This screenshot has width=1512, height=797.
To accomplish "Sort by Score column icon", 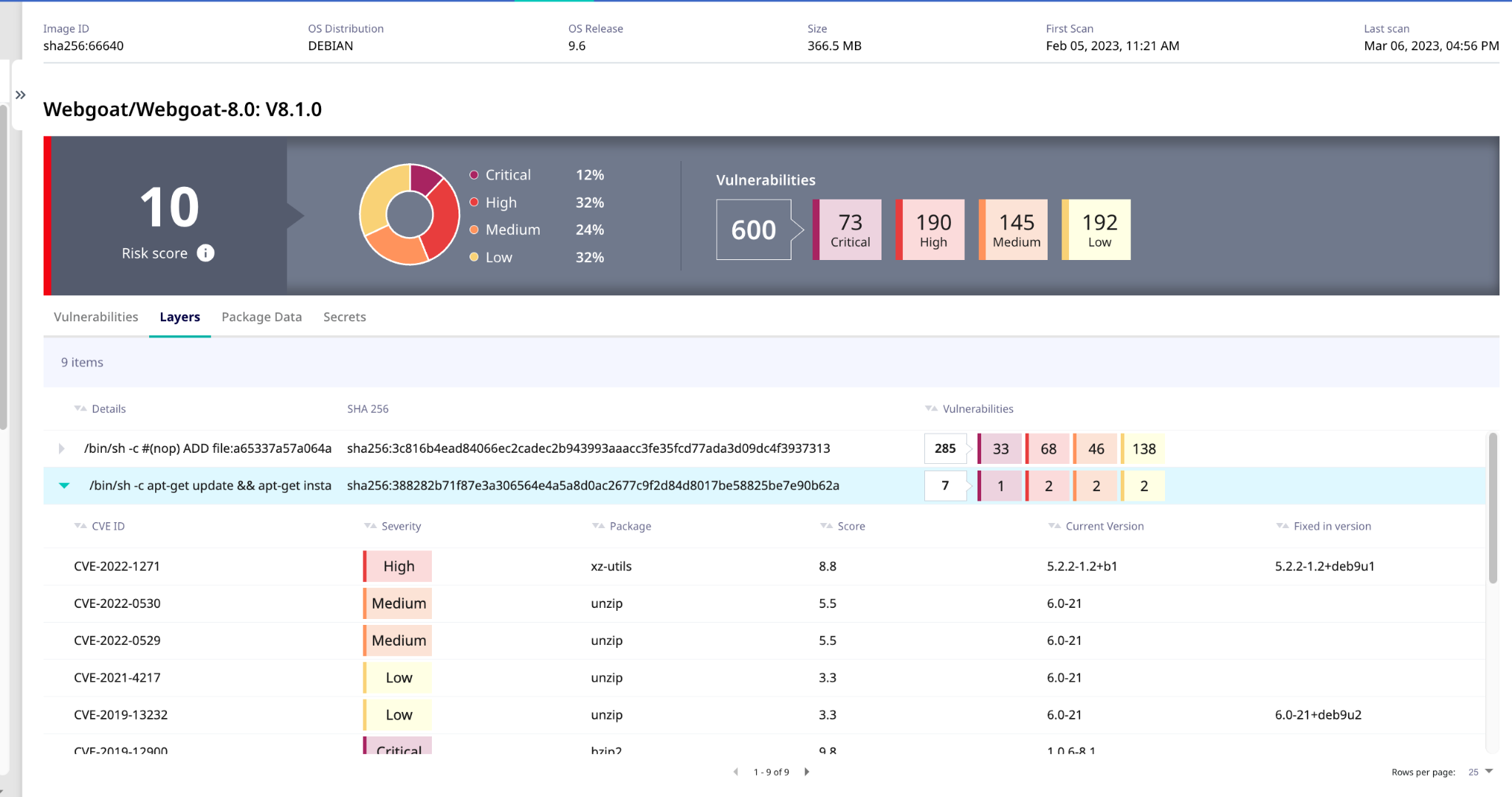I will (826, 526).
